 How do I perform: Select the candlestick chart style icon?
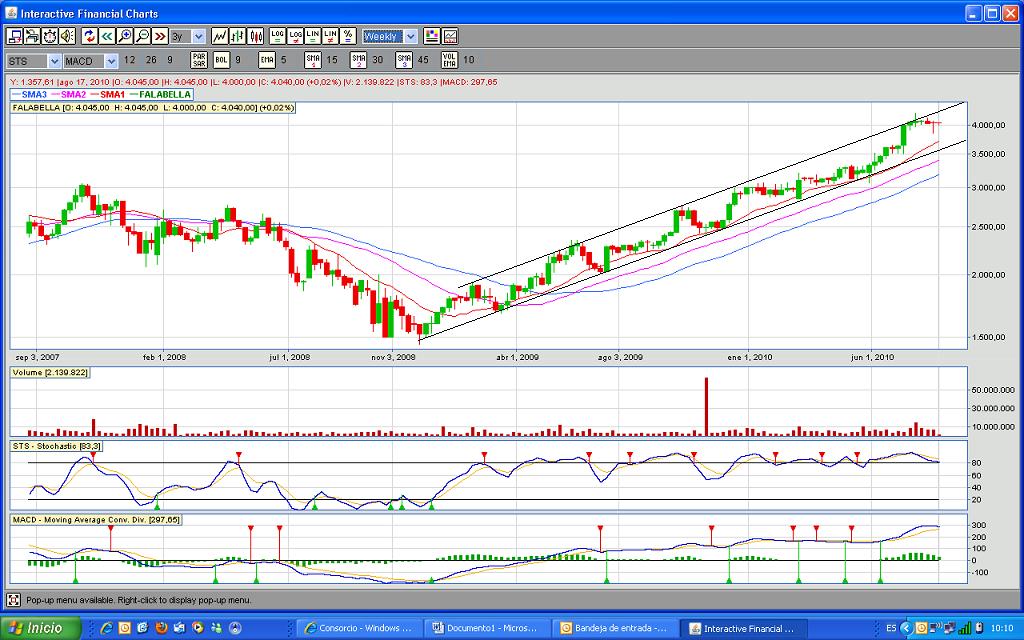coord(254,36)
